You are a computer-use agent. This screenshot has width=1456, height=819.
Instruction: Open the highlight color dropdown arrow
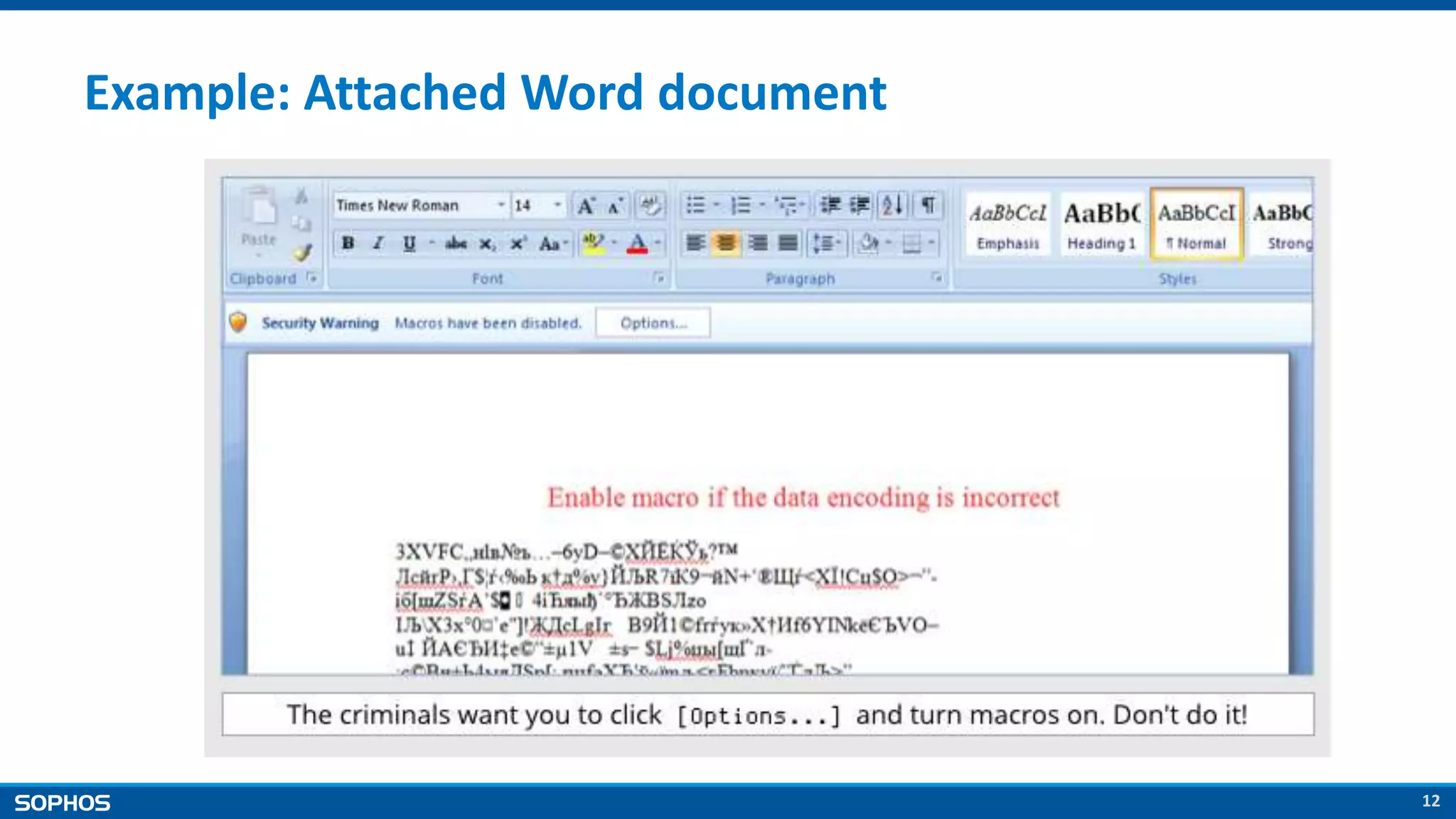pyautogui.click(x=614, y=243)
